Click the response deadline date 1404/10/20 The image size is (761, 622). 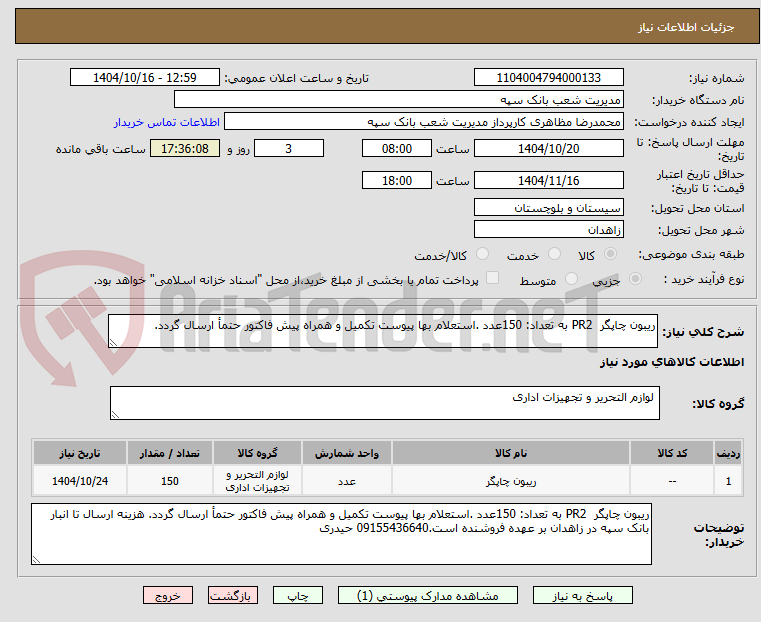point(548,148)
